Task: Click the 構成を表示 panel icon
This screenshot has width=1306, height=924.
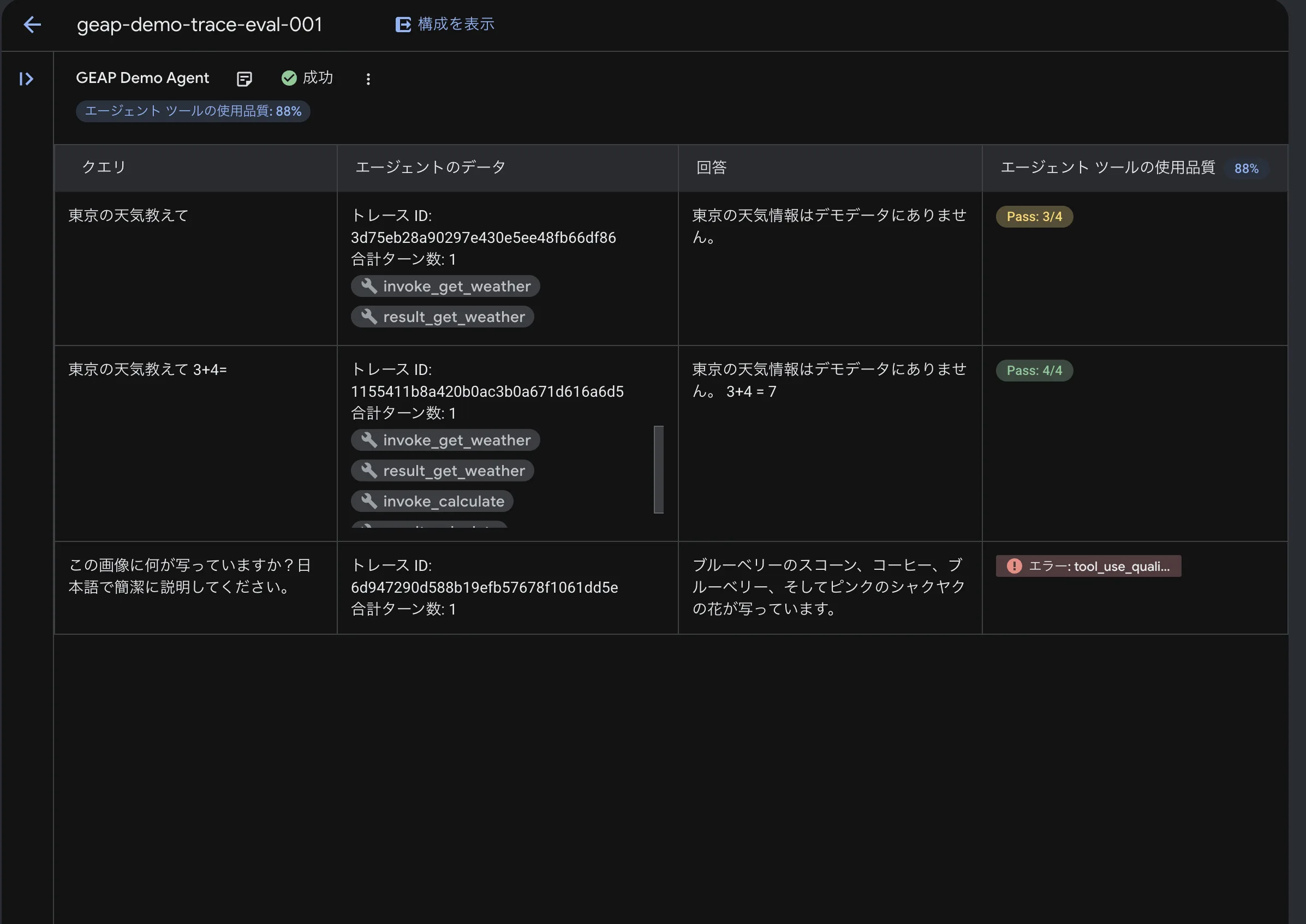Action: coord(403,25)
